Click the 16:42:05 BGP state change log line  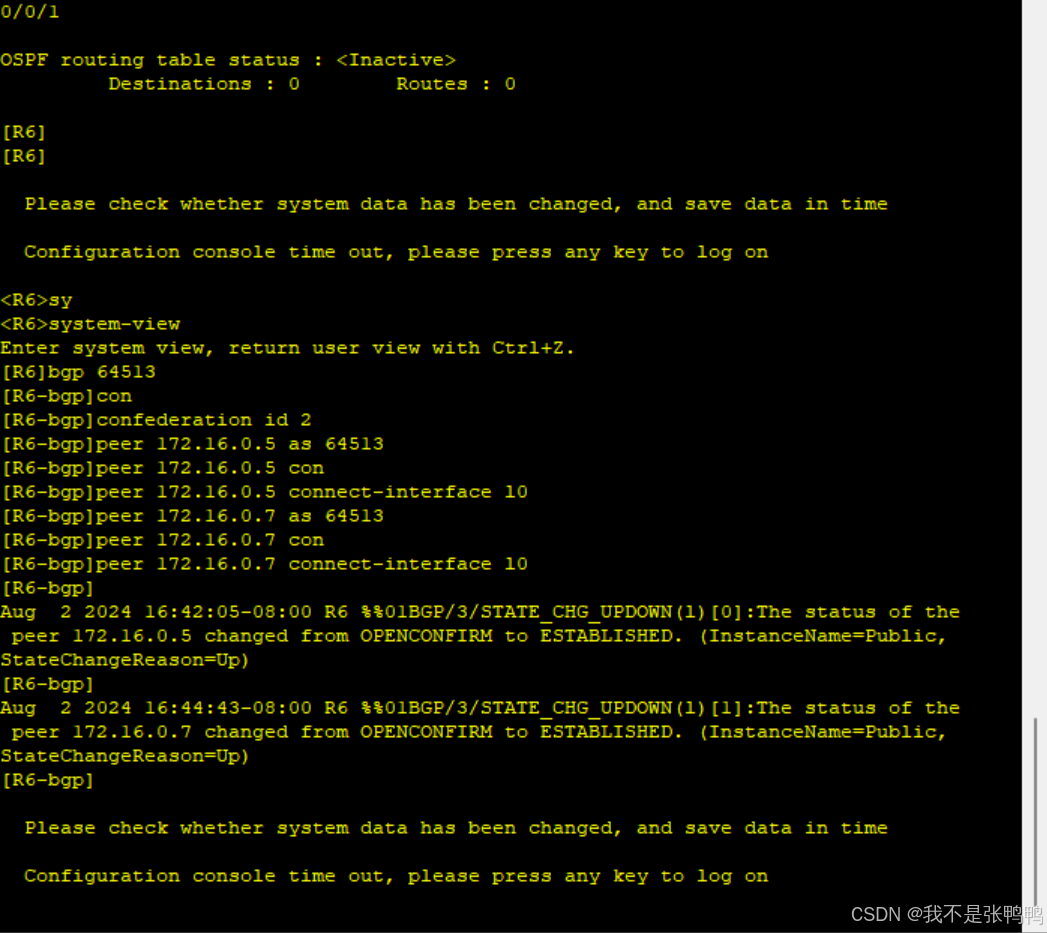pos(480,636)
